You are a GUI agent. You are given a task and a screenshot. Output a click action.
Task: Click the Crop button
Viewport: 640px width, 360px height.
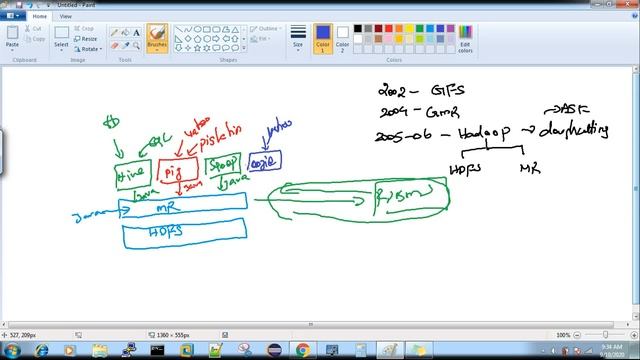(84, 29)
